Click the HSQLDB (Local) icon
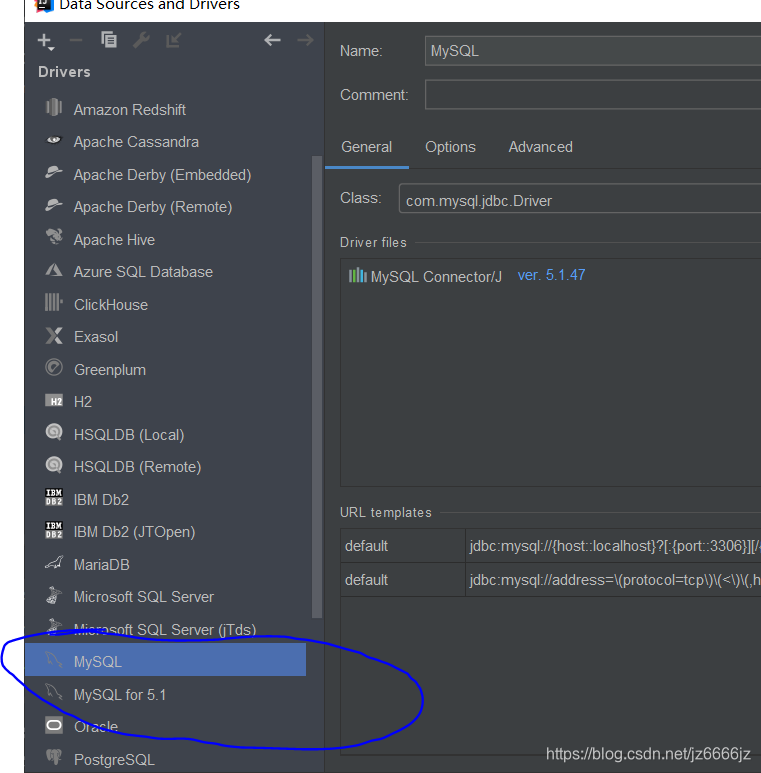The height and width of the screenshot is (773, 761). [54, 432]
